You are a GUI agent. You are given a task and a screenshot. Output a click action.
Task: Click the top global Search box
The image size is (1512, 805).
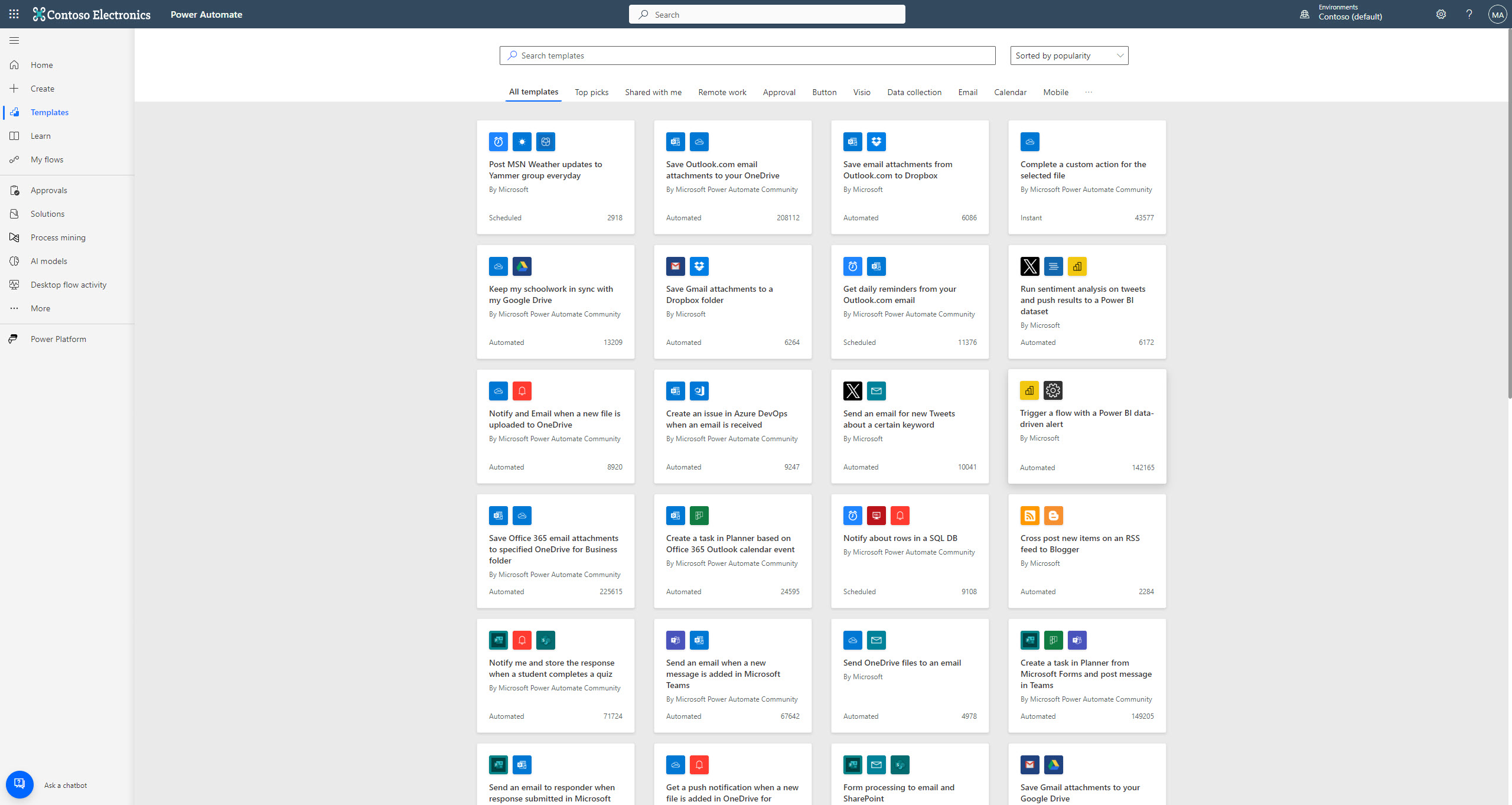(x=767, y=14)
